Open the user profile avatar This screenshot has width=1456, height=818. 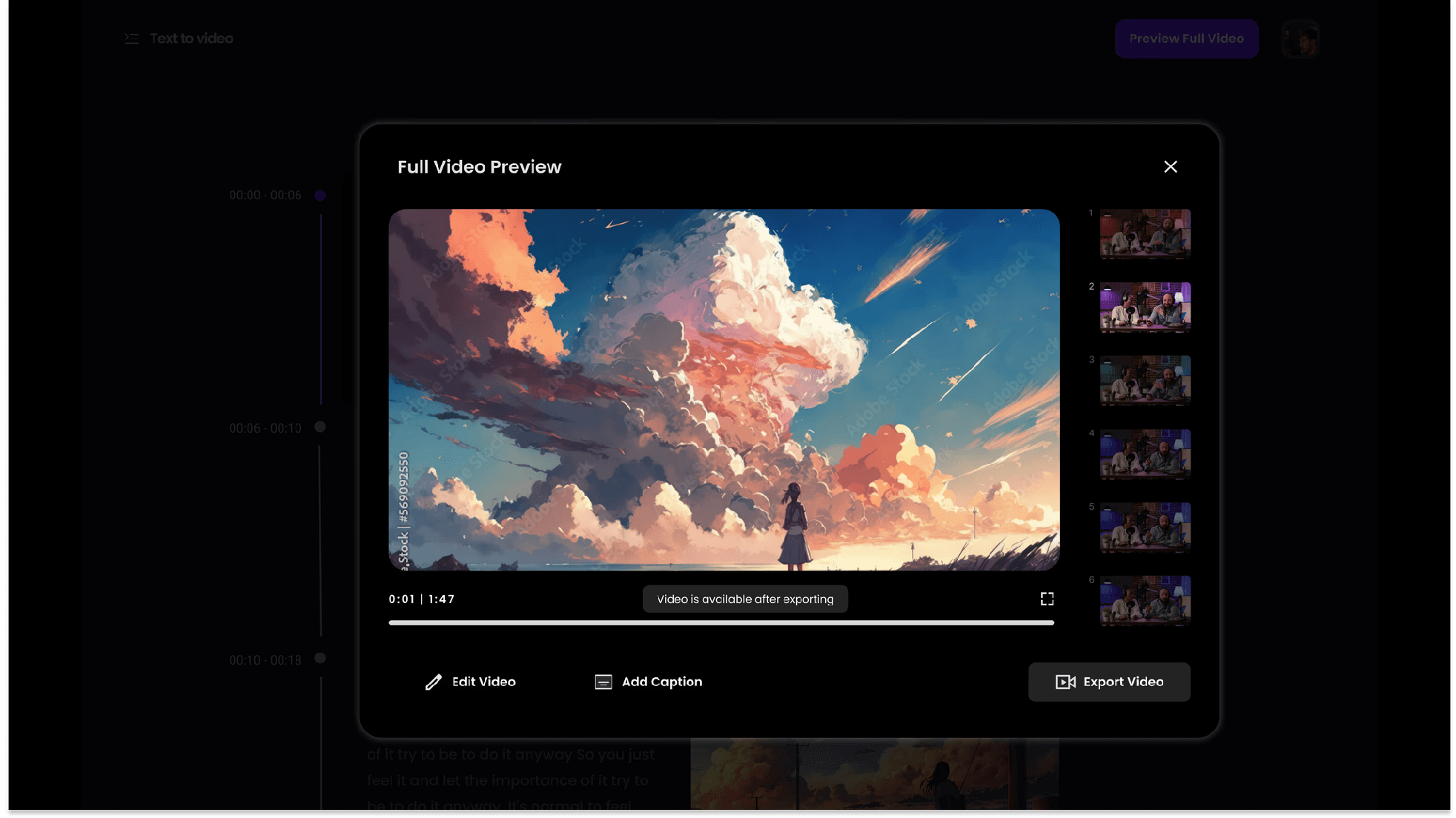coord(1300,39)
